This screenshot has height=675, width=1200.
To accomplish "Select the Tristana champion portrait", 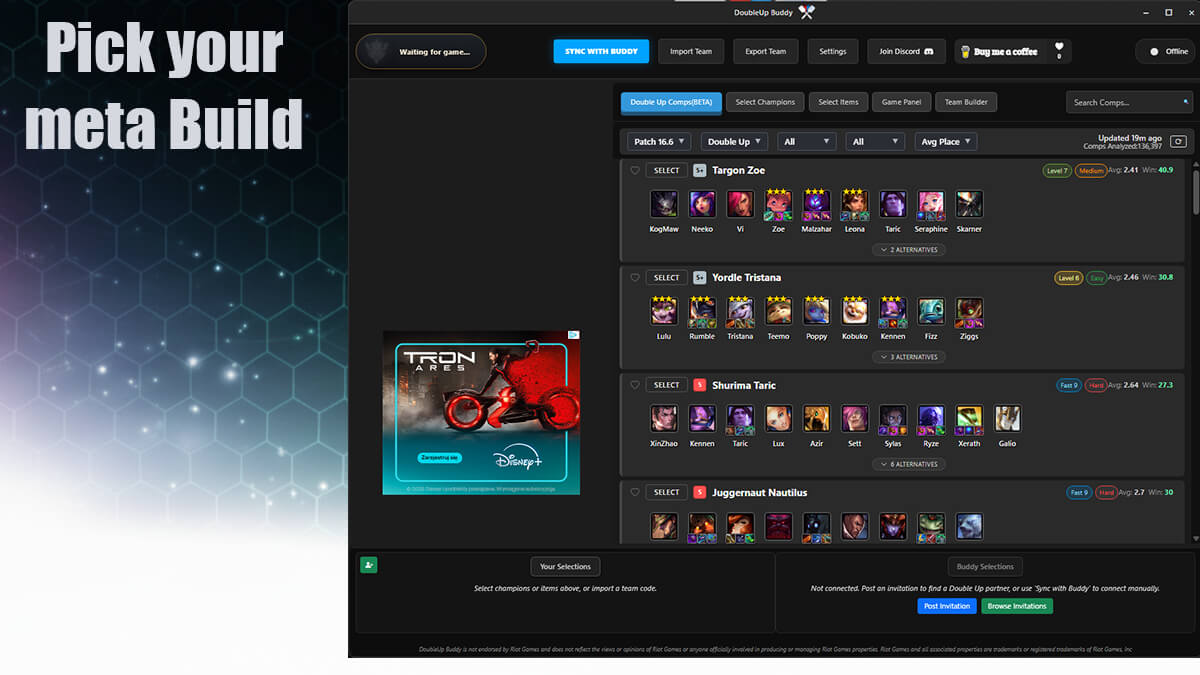I will point(740,312).
